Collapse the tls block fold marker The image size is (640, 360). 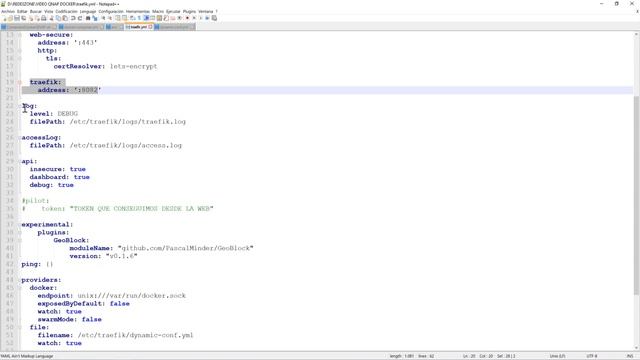click(x=19, y=58)
